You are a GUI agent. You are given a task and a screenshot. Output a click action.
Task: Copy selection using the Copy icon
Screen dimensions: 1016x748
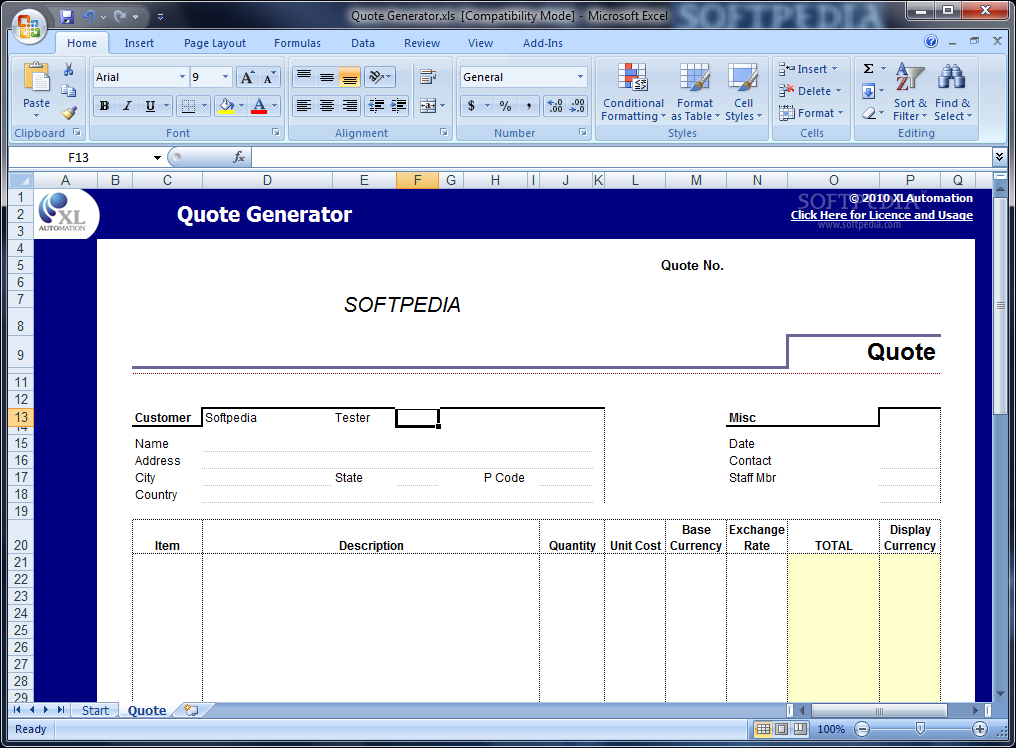click(x=69, y=91)
